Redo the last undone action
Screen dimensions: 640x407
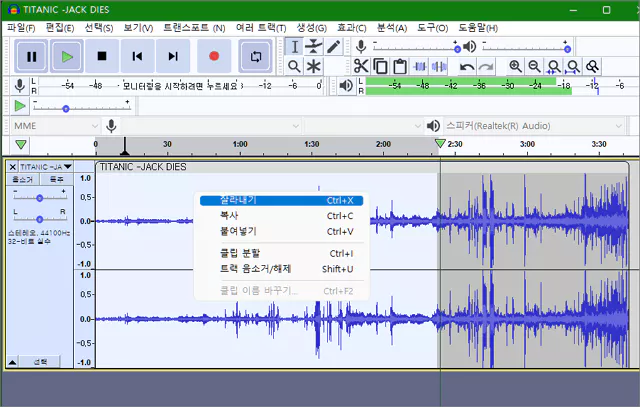coord(486,66)
